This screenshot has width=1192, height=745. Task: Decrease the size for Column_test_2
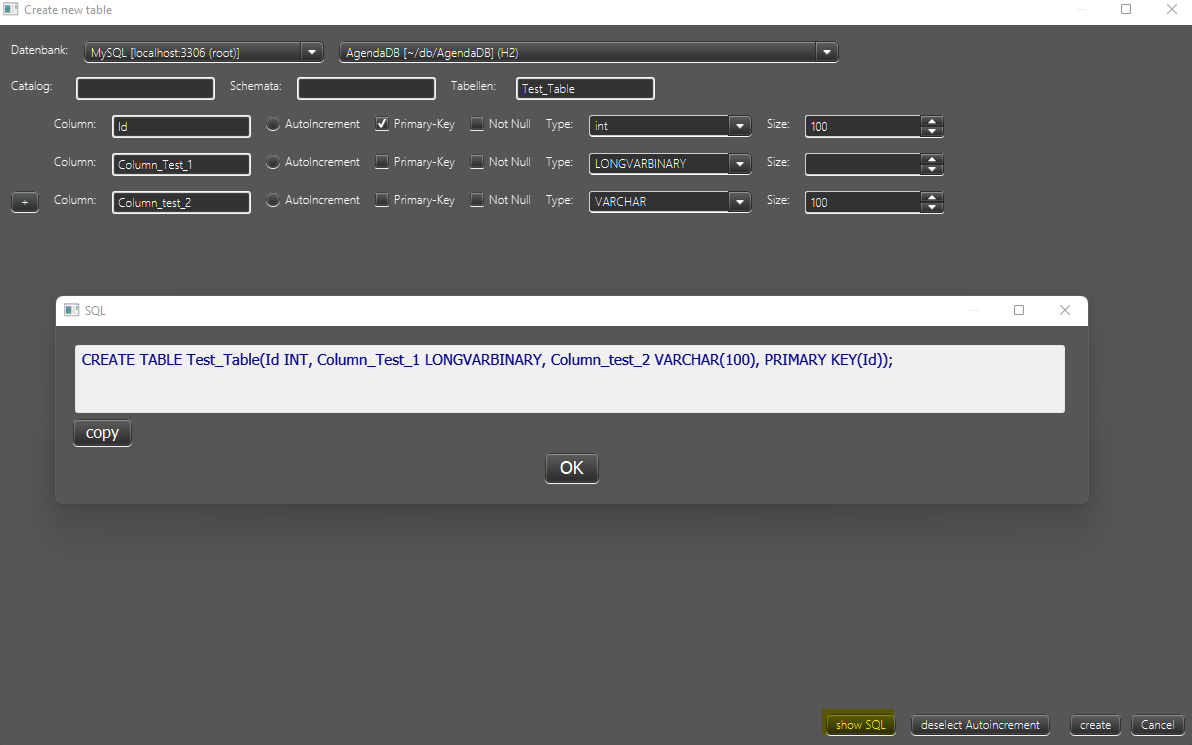932,208
